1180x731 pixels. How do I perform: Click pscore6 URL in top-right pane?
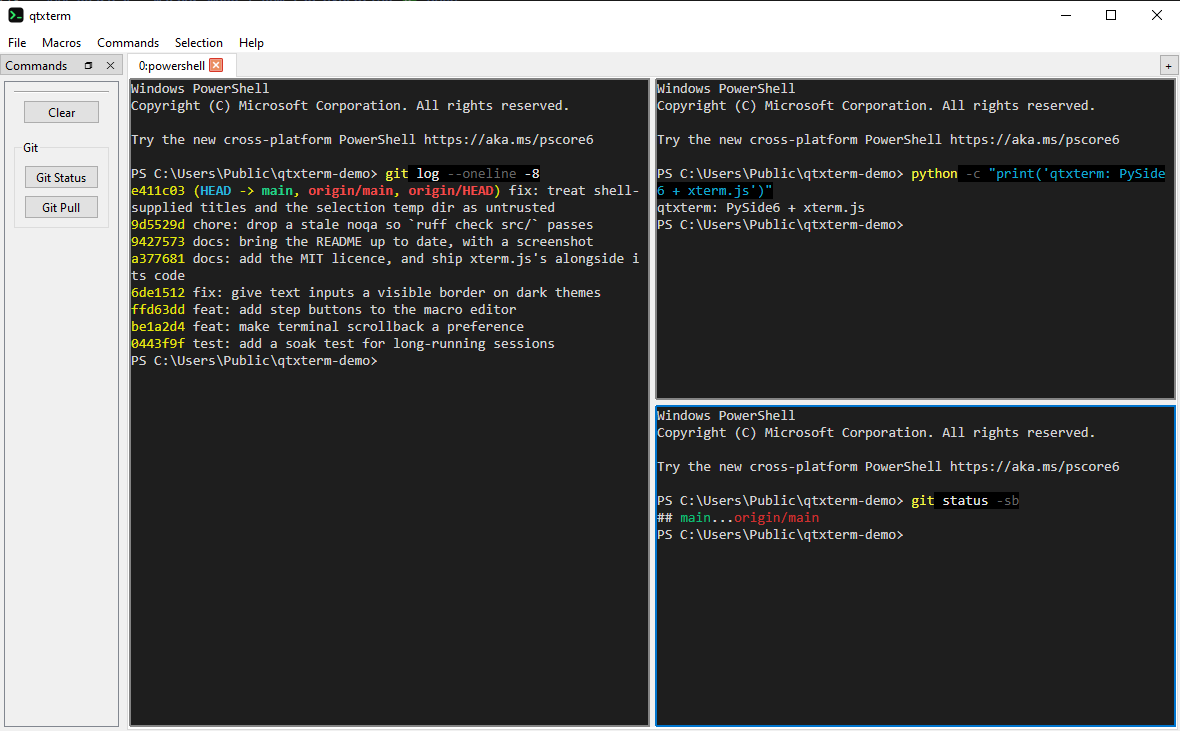click(x=1035, y=139)
